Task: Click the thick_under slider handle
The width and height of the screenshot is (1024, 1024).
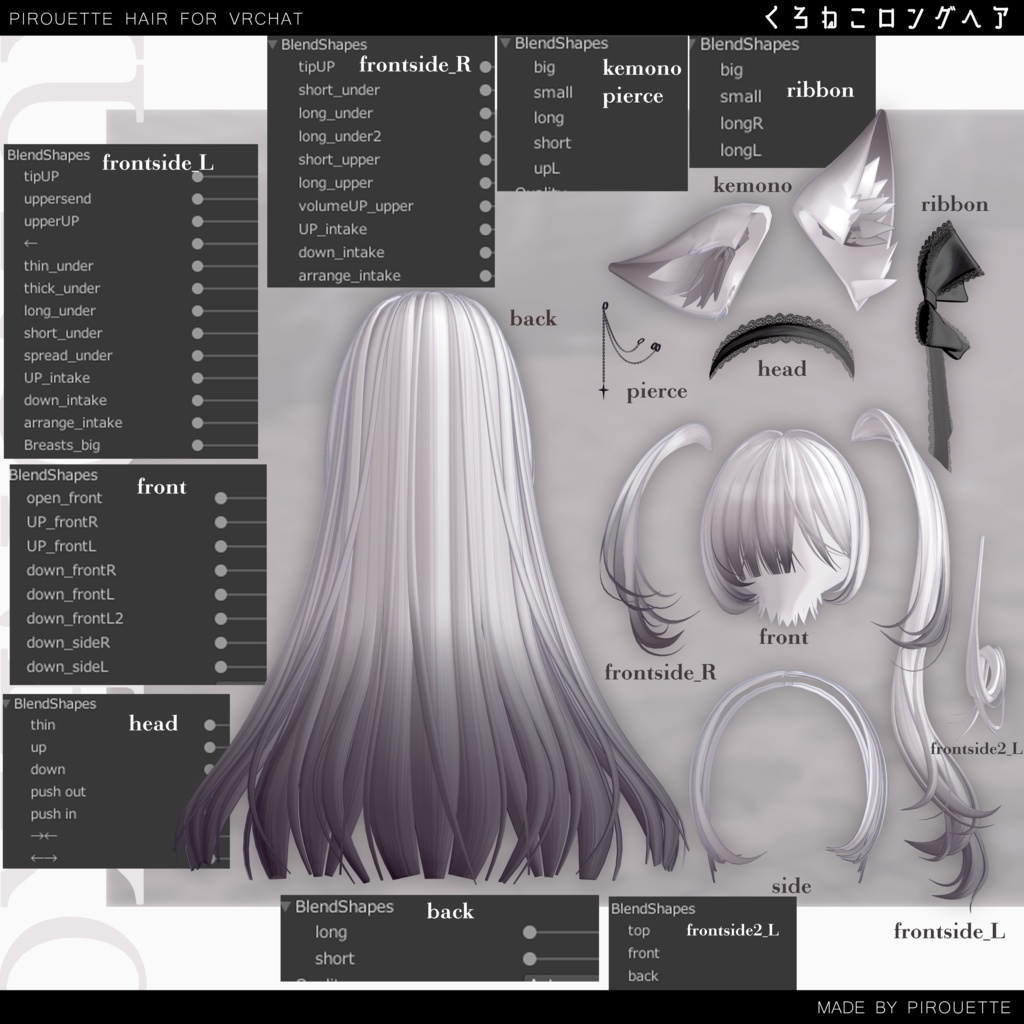Action: (198, 289)
